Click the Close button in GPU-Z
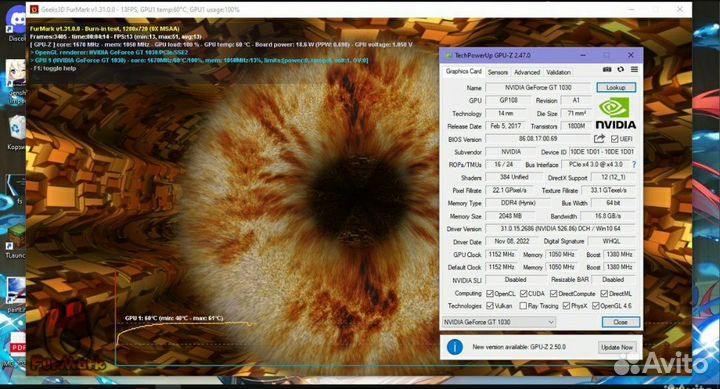 click(620, 322)
